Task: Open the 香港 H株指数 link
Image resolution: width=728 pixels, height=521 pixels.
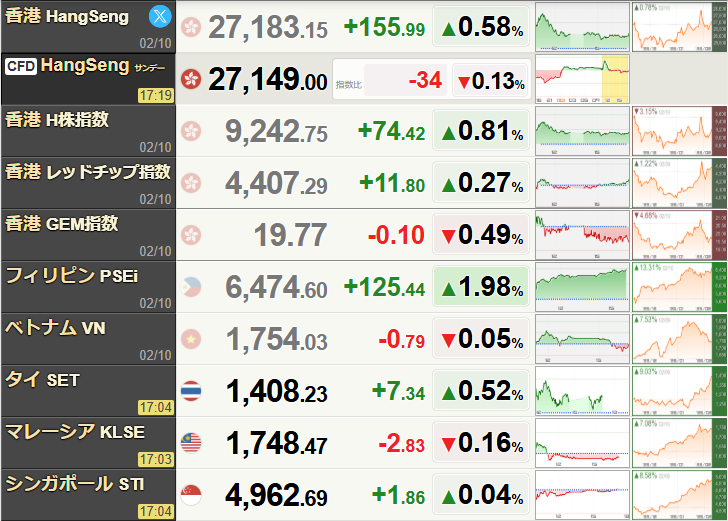Action: (x=57, y=120)
